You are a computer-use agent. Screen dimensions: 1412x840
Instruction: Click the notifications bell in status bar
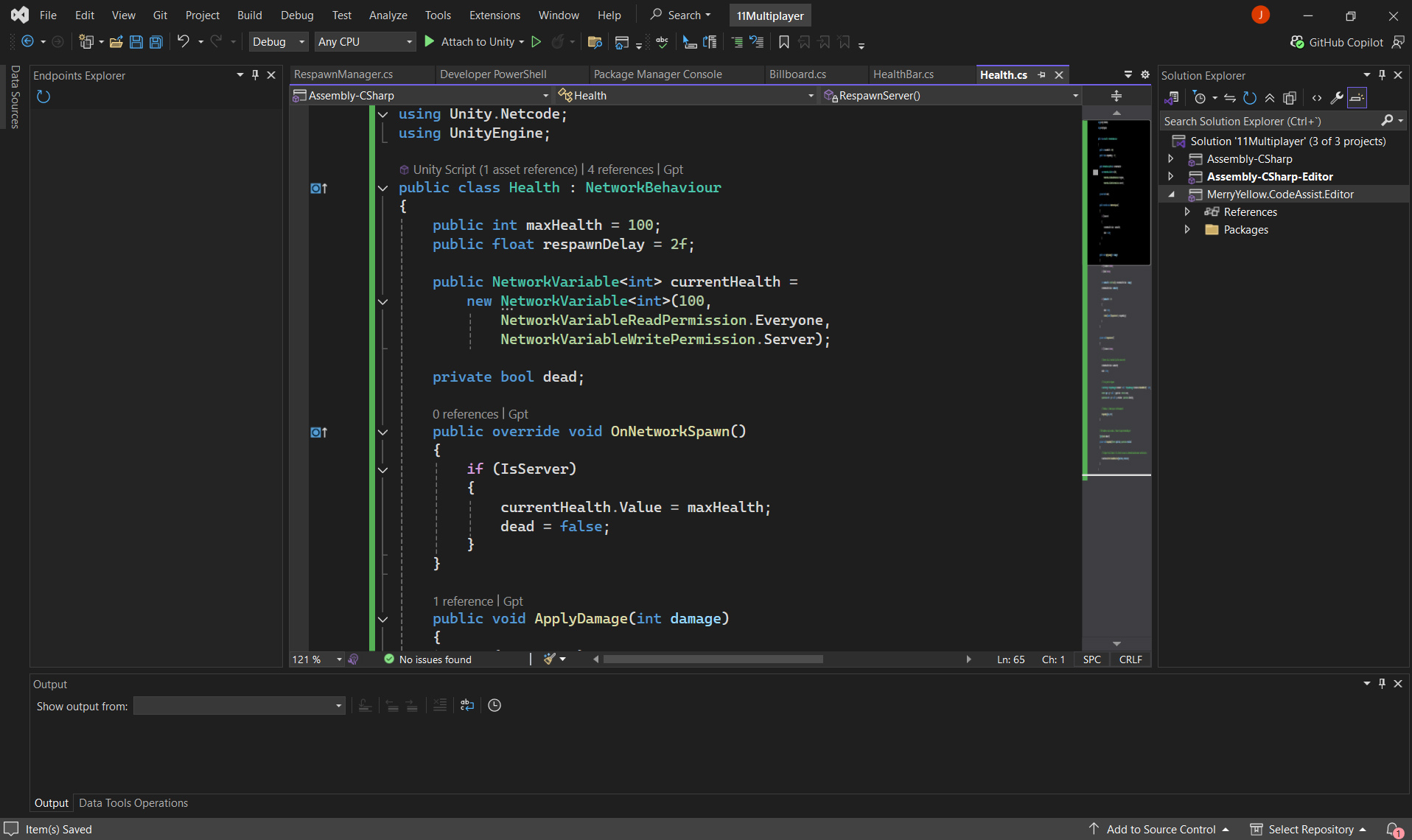[1393, 830]
